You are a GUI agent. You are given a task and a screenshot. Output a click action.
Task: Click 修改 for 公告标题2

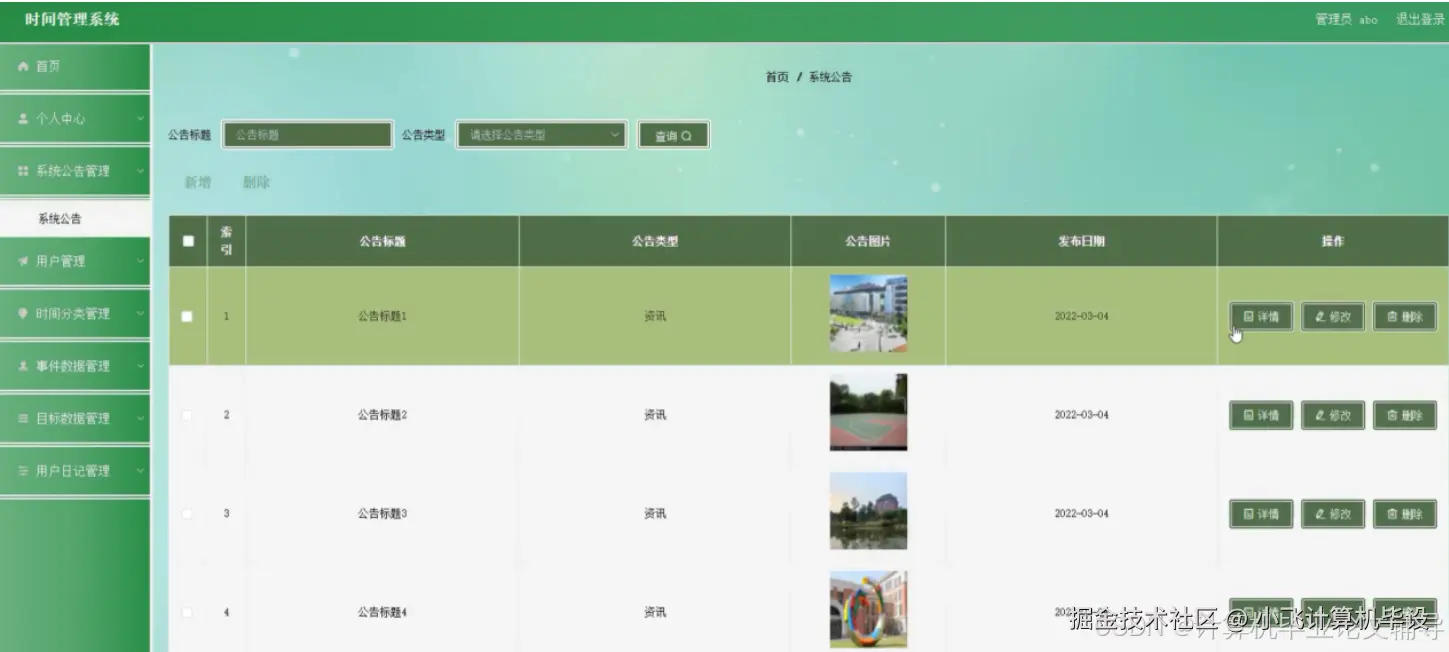tap(1333, 415)
